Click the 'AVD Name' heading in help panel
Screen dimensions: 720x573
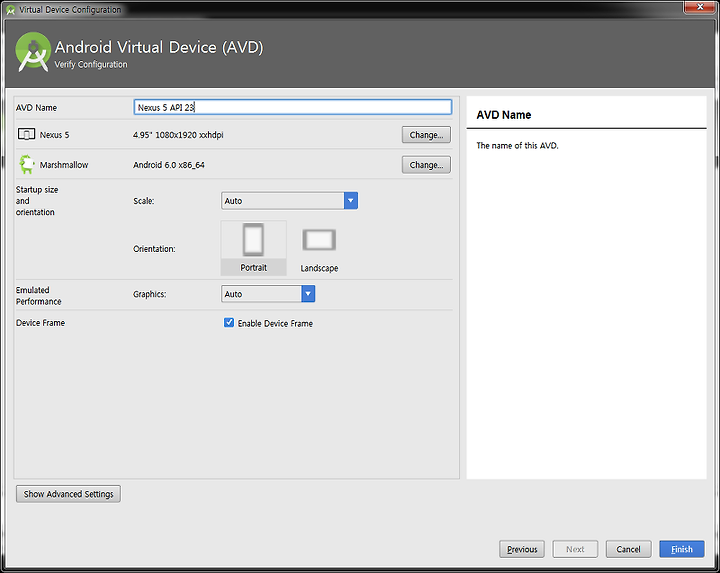(504, 115)
